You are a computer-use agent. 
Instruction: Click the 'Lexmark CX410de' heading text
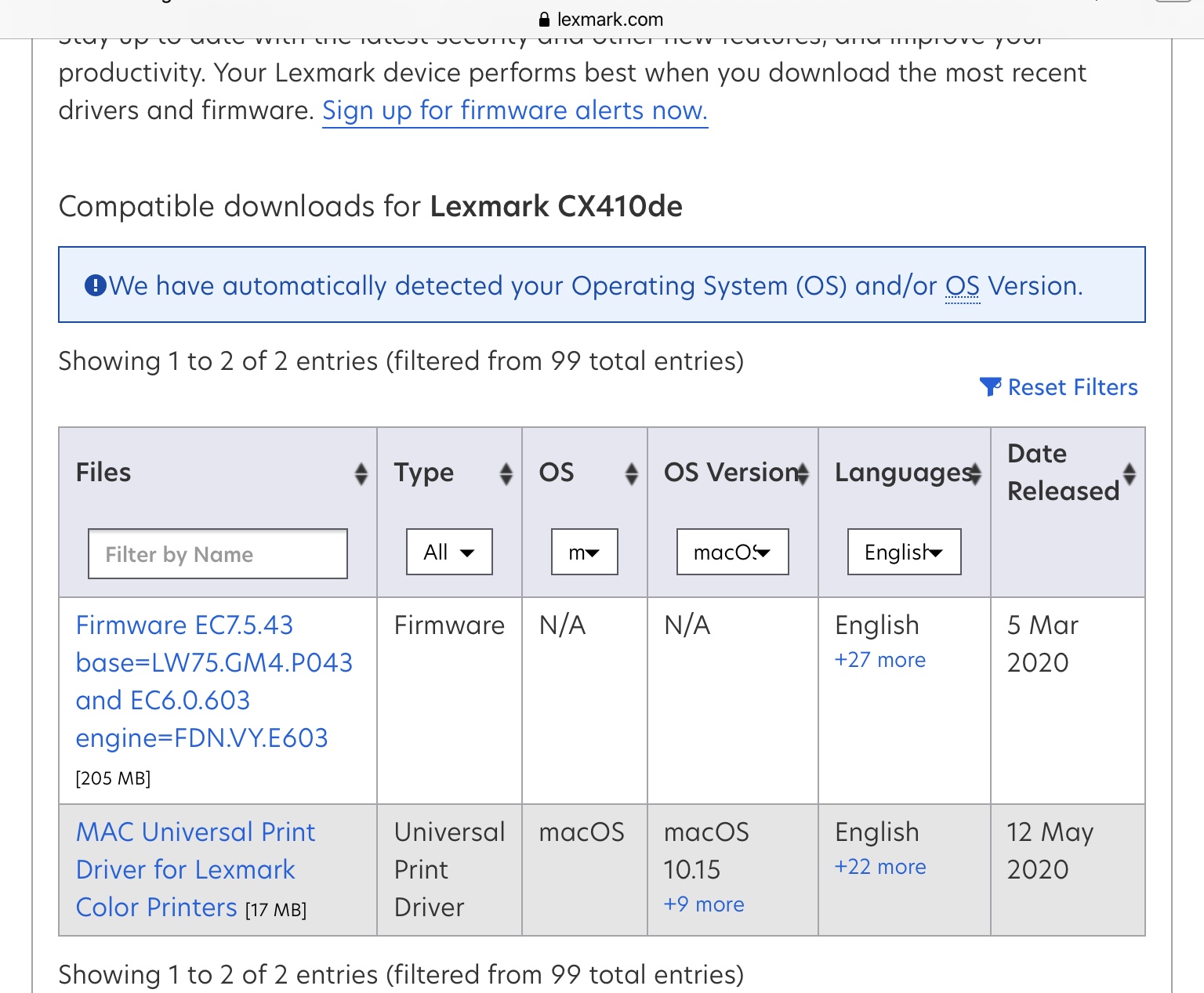pyautogui.click(x=557, y=206)
